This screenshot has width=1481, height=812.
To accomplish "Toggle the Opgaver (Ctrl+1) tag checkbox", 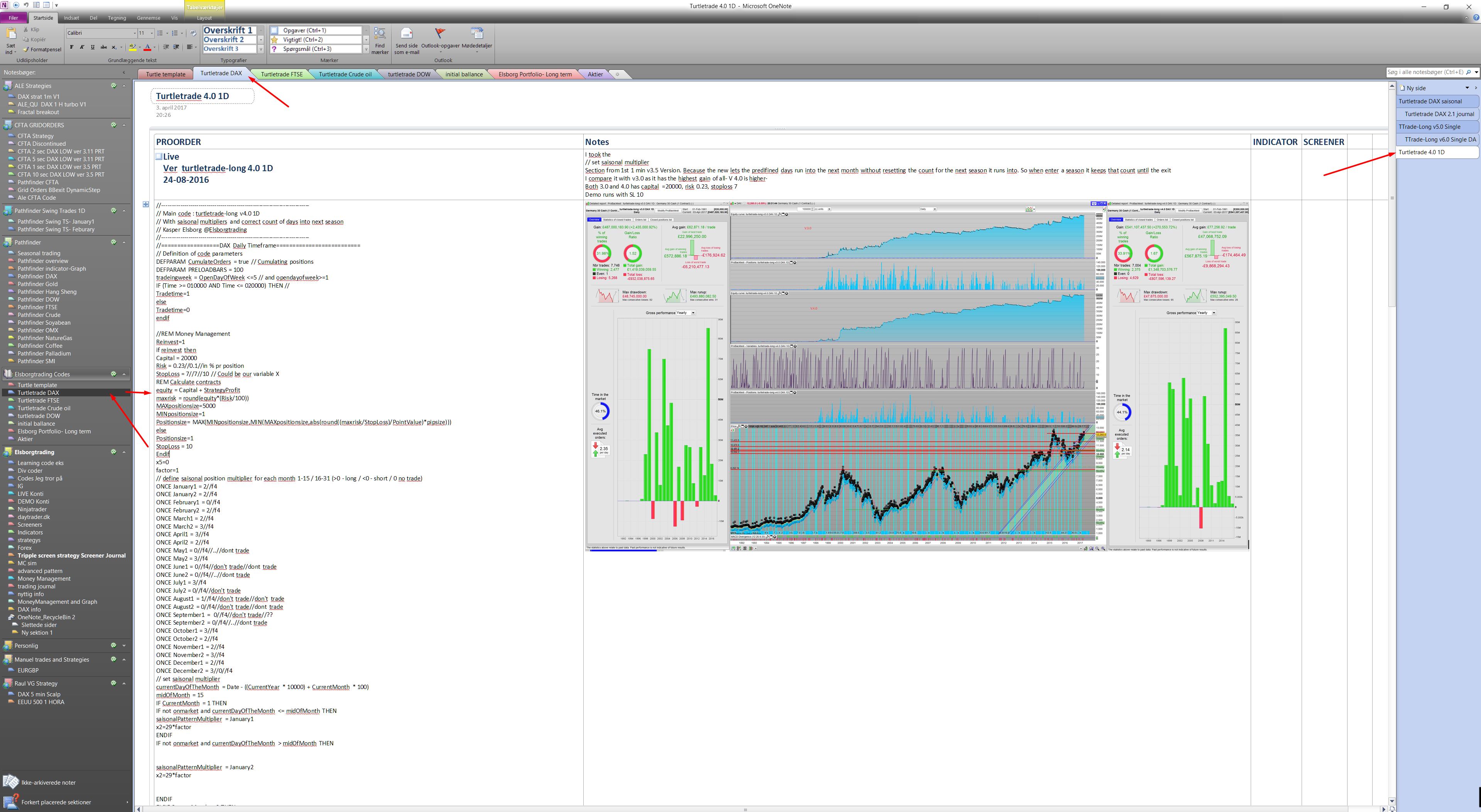I will tap(274, 30).
